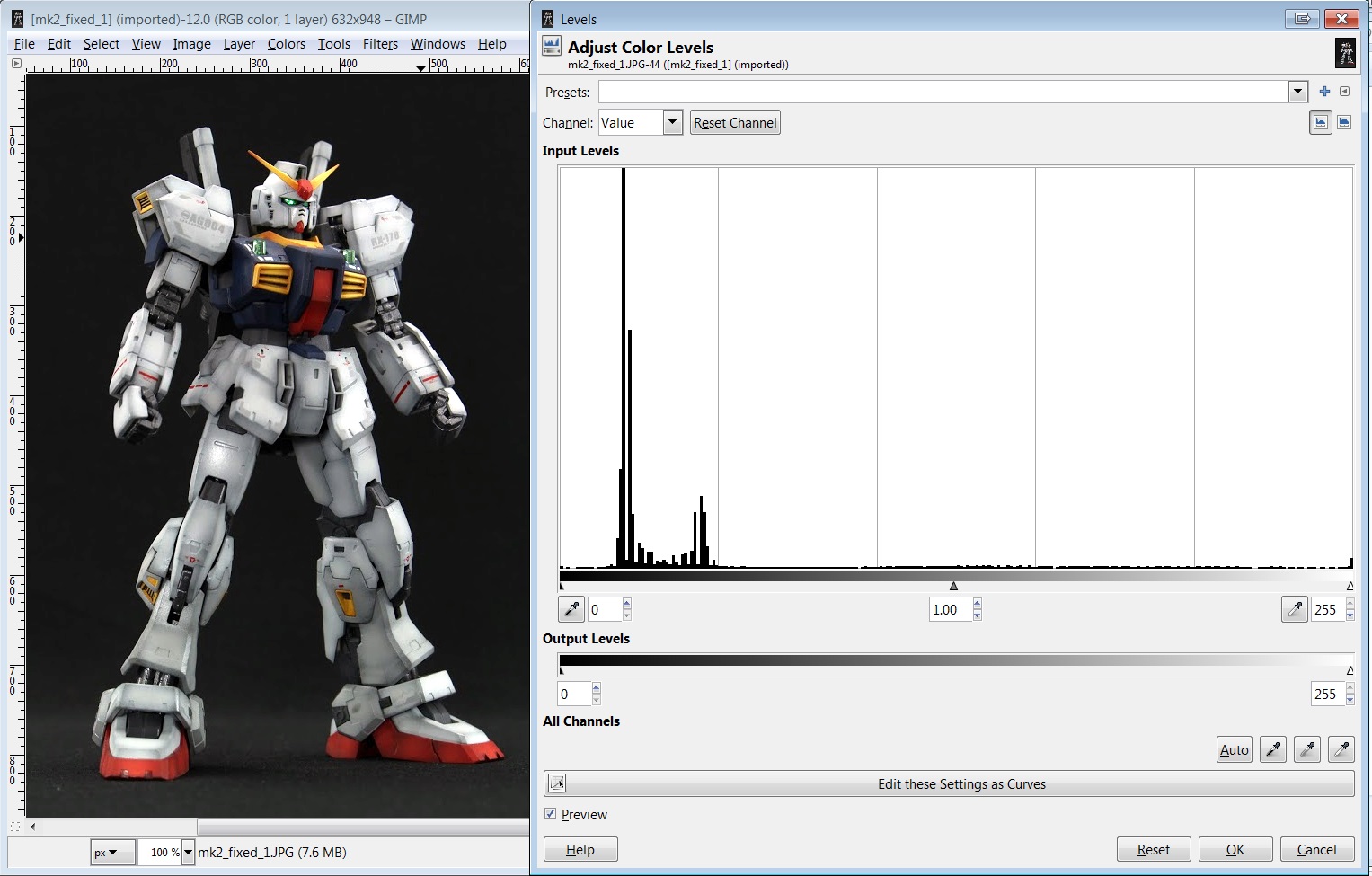Image resolution: width=1372 pixels, height=876 pixels.
Task: Click the gamma 1.00 value field
Action: click(x=951, y=609)
